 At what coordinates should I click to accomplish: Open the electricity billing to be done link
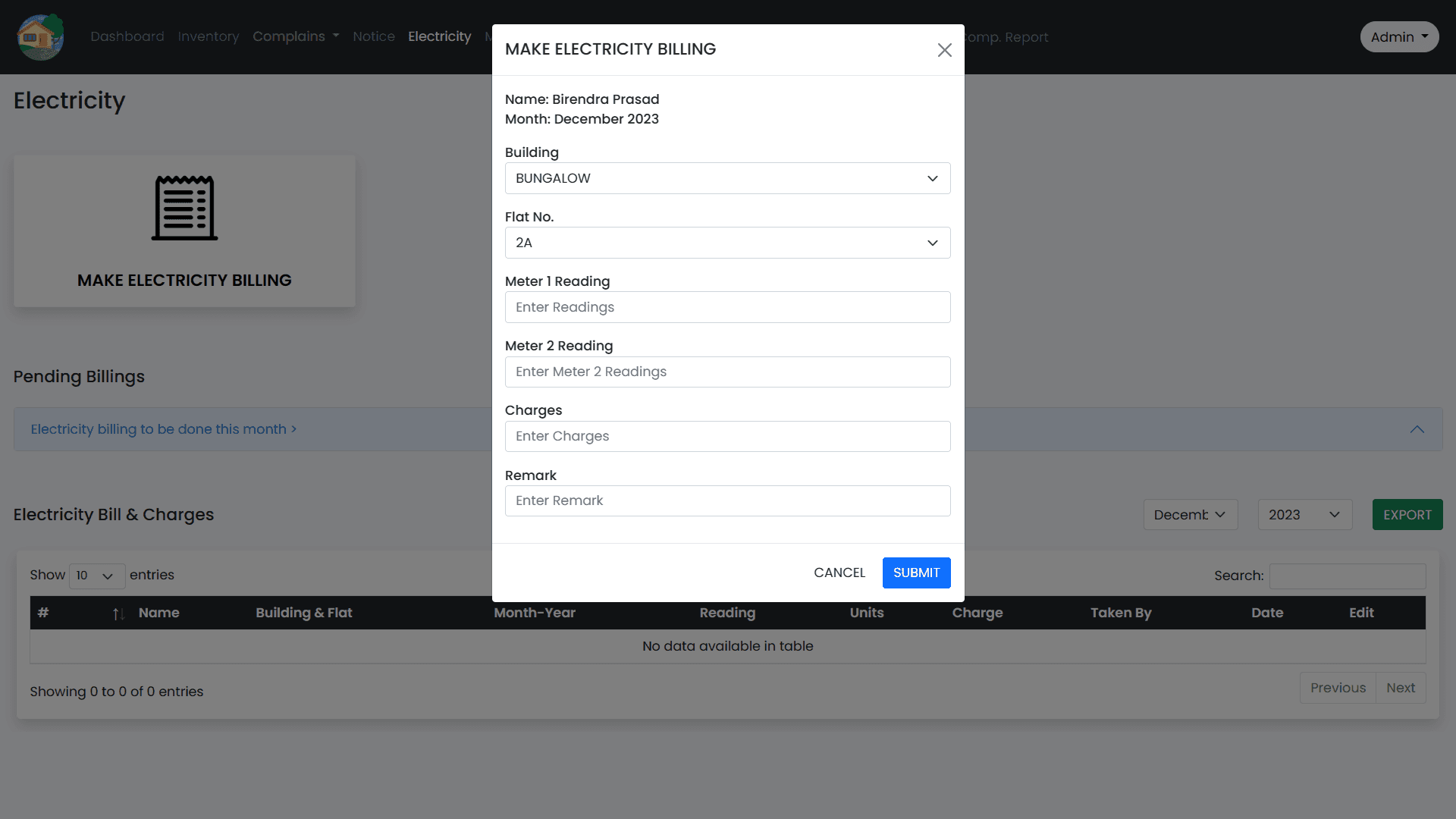coord(162,429)
